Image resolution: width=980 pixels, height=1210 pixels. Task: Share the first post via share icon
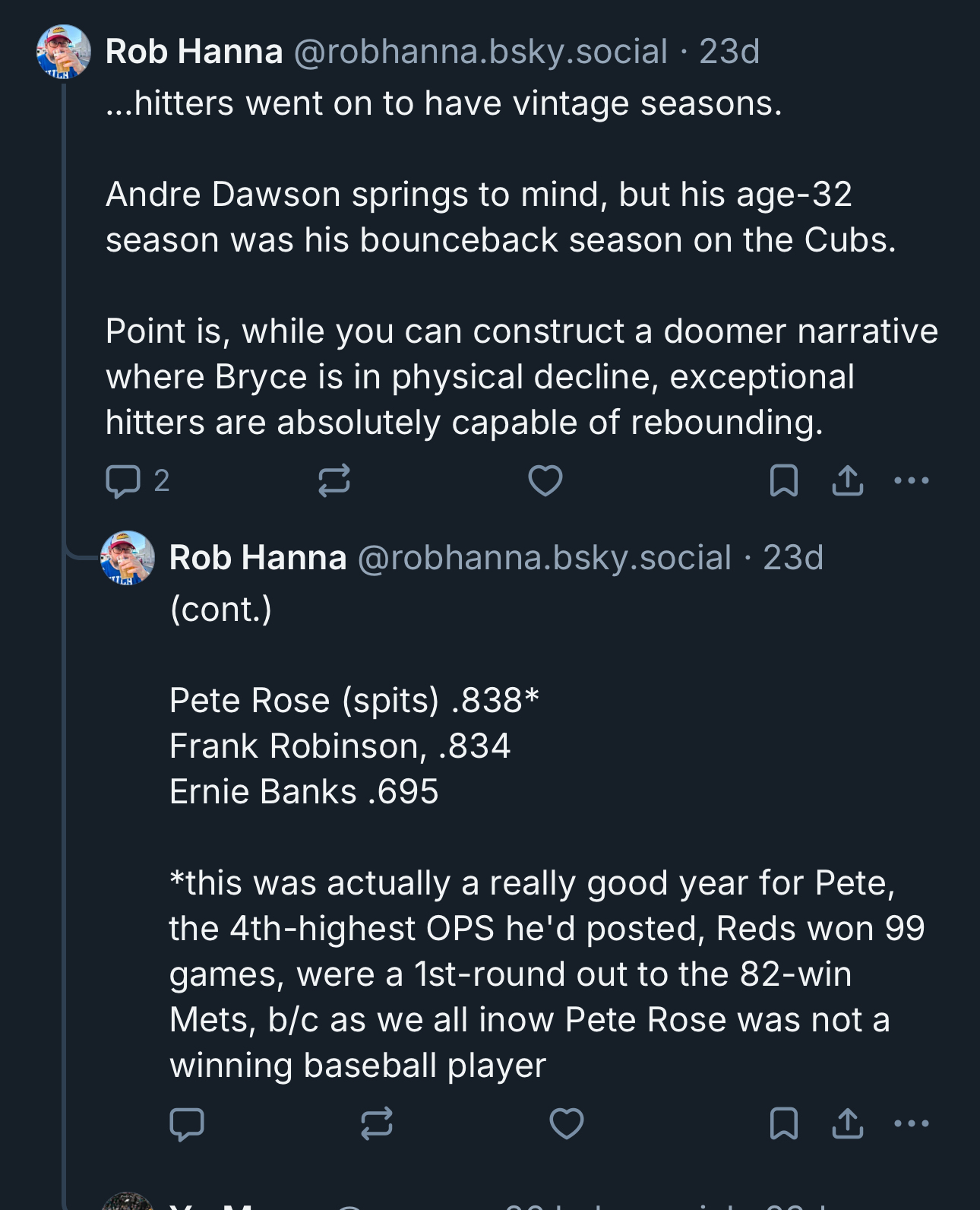pos(847,481)
